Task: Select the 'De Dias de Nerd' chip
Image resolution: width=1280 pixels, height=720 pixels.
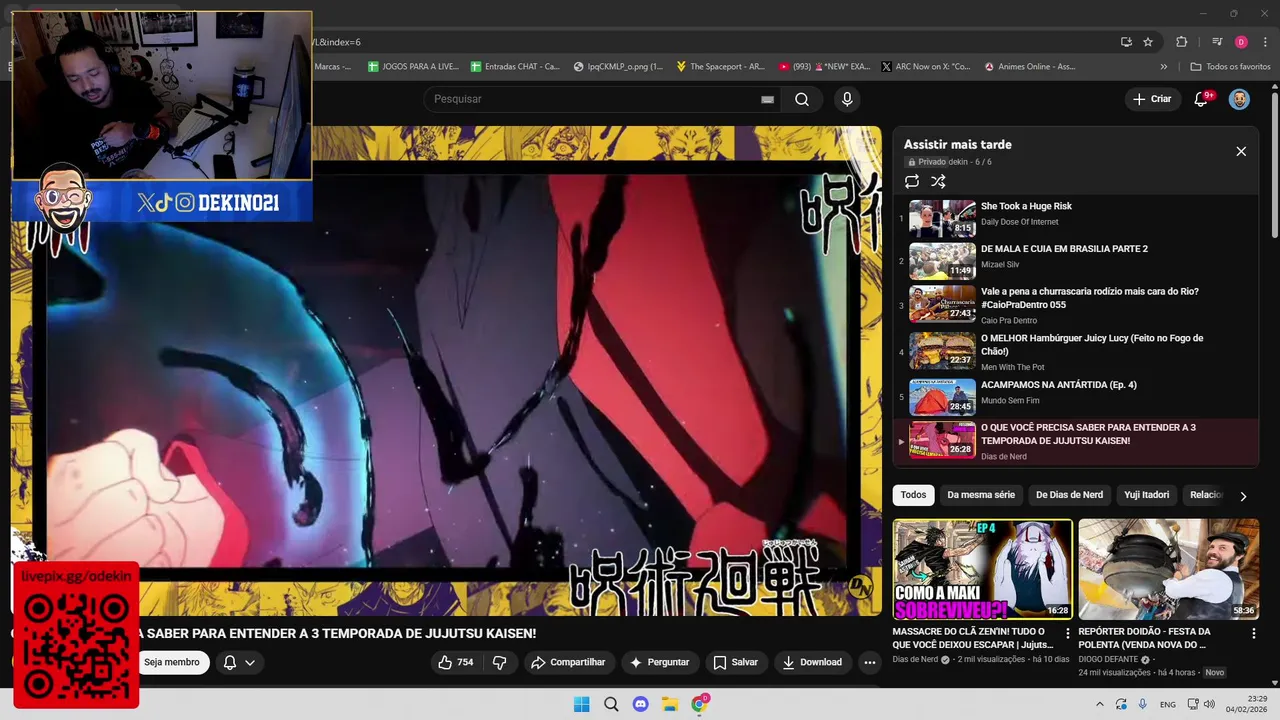Action: click(x=1069, y=495)
